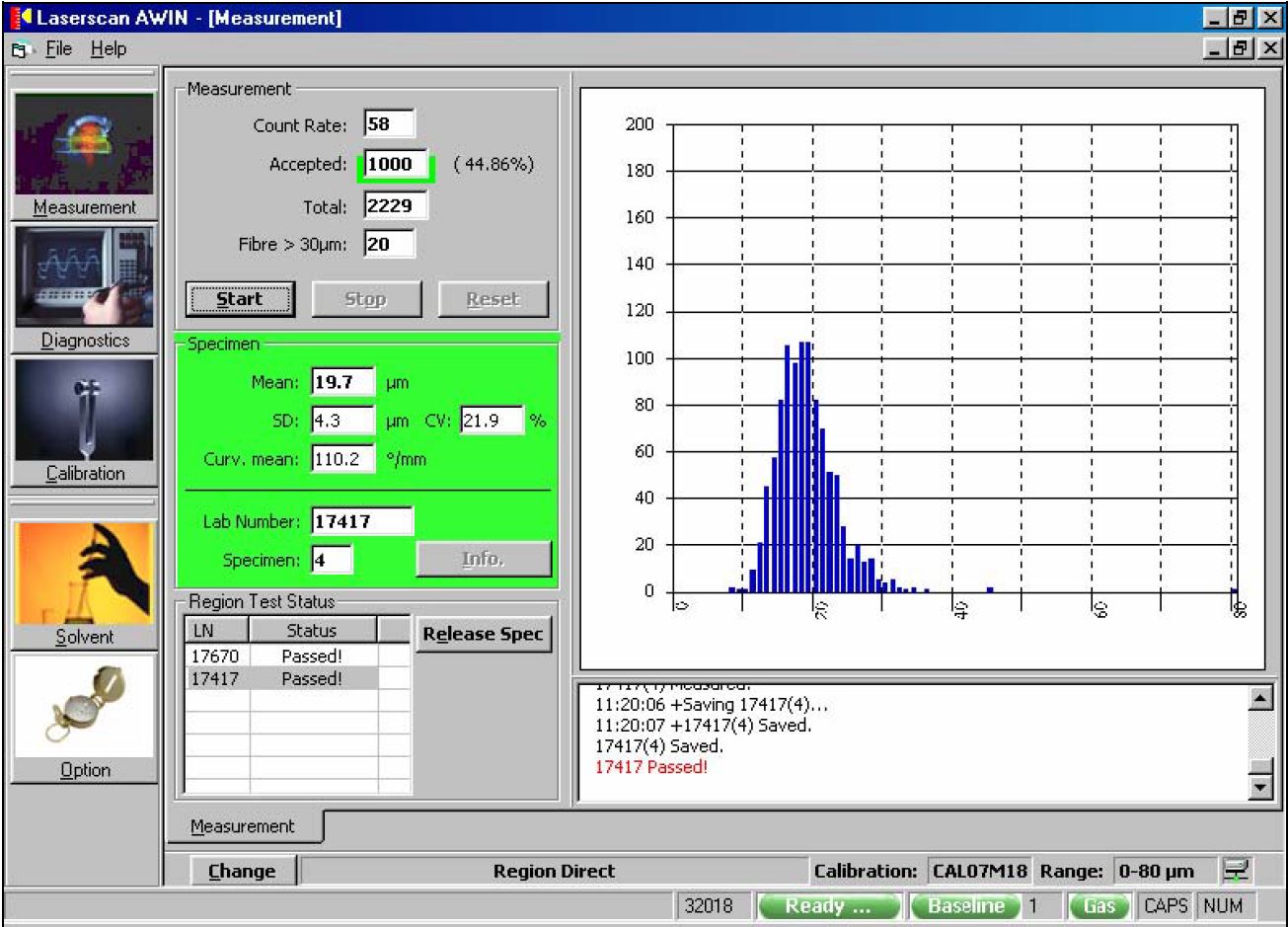
Task: Click the application icon in title bar
Action: 22,17
